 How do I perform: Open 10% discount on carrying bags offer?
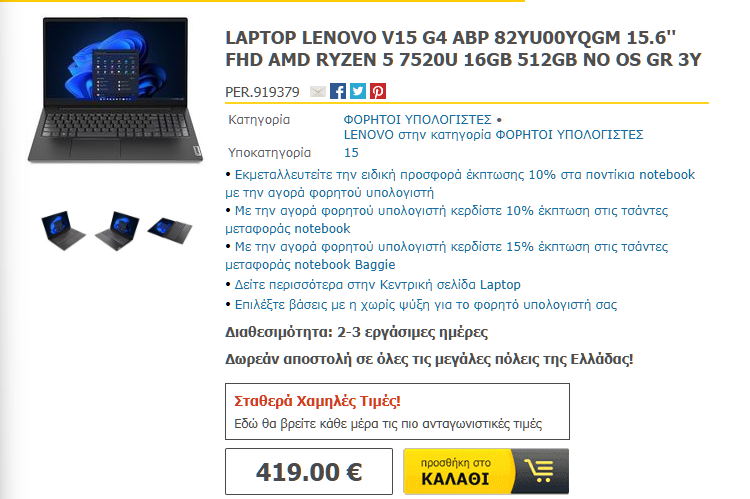click(x=447, y=219)
